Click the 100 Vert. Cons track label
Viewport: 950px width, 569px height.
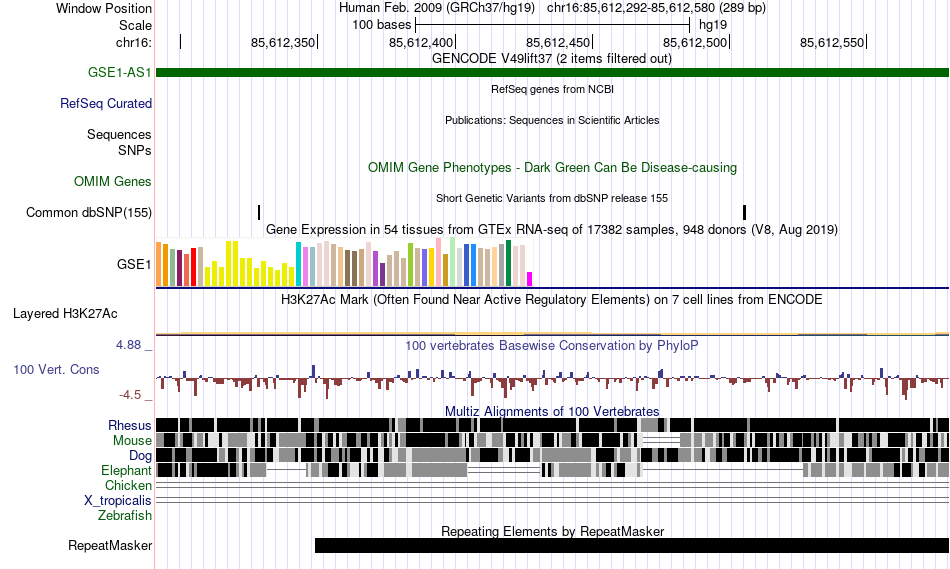click(x=56, y=370)
